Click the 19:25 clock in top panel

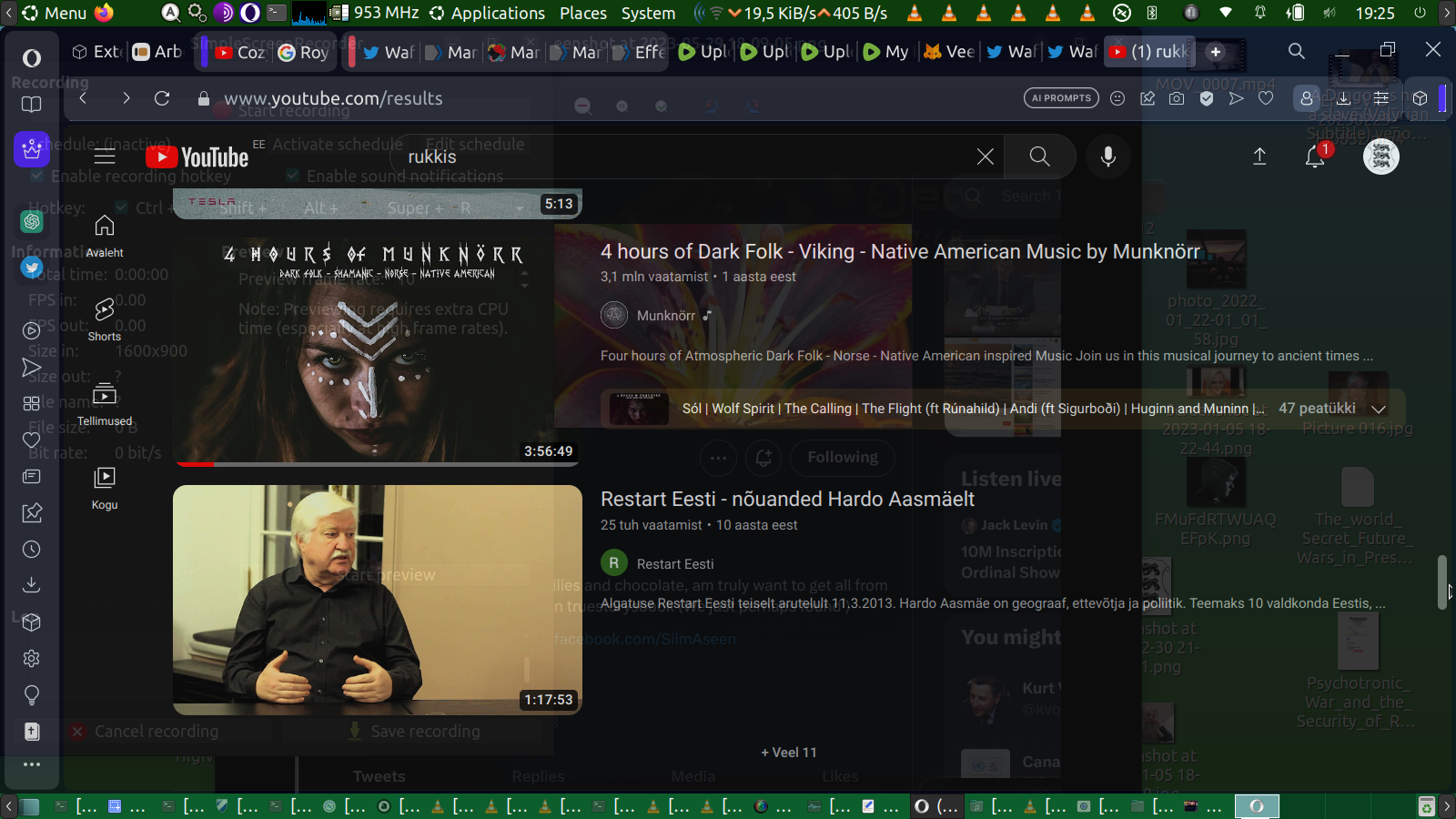coord(1375,13)
